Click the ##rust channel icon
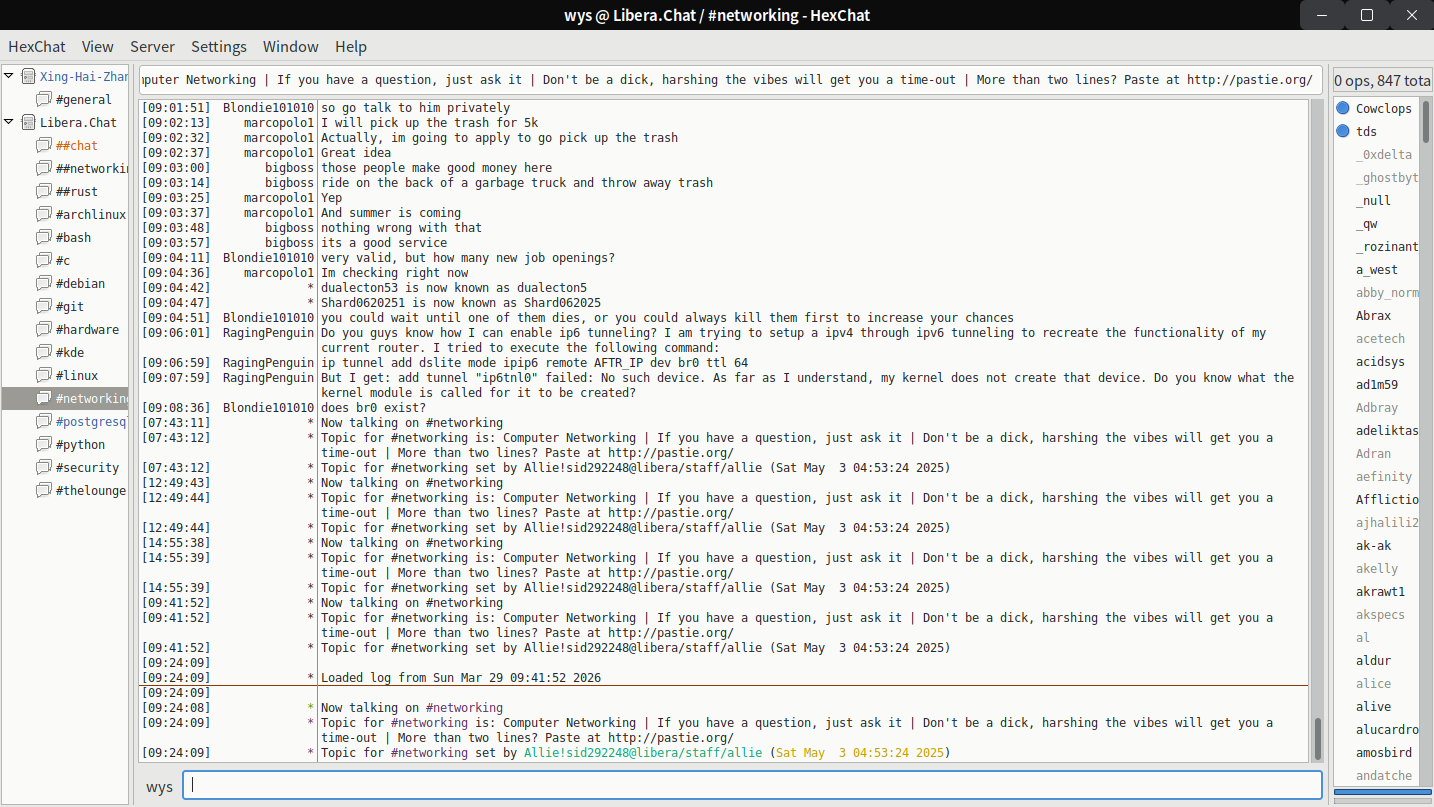The image size is (1434, 807). tap(44, 191)
